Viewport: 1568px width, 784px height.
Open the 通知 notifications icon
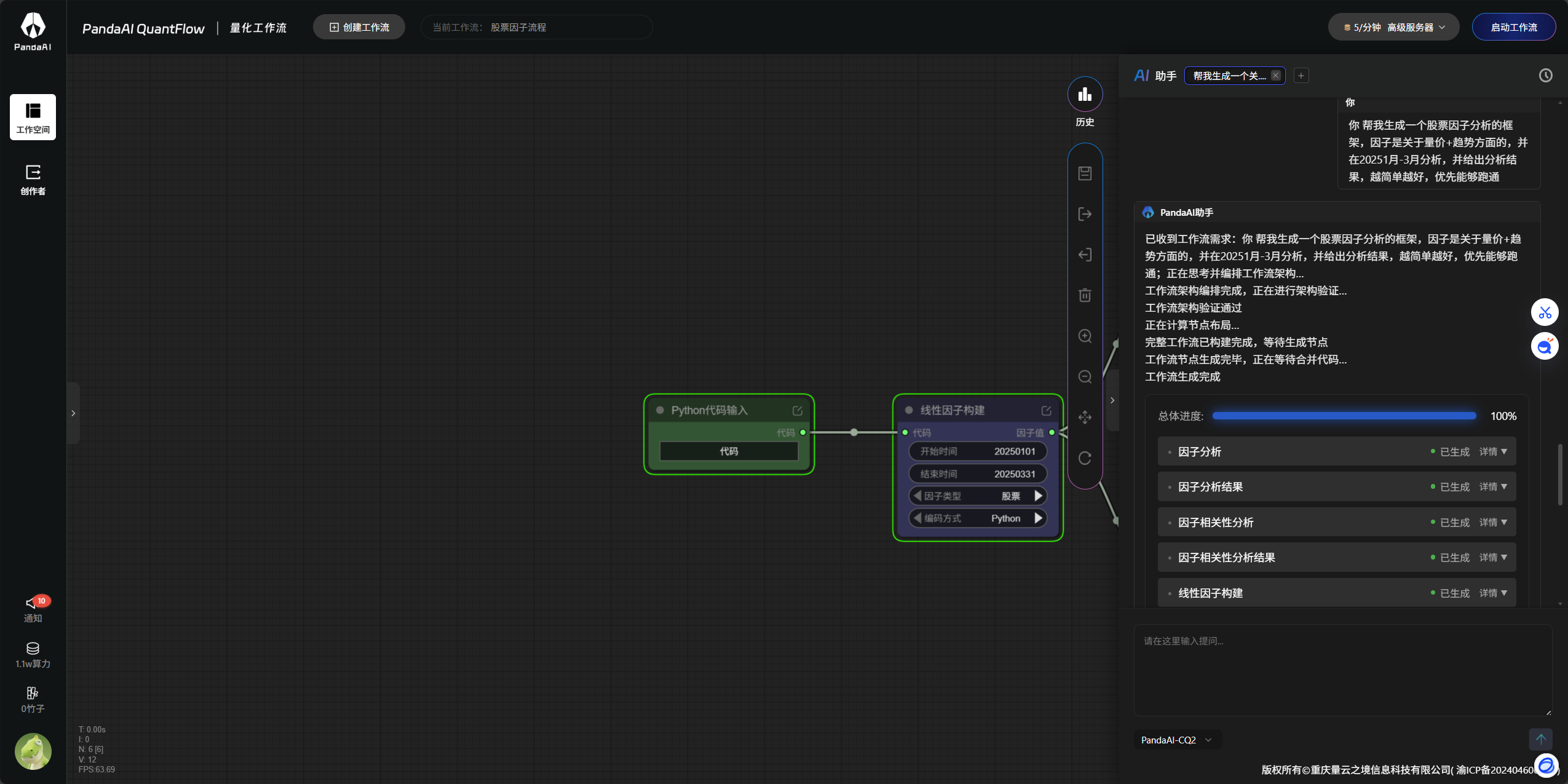[33, 609]
